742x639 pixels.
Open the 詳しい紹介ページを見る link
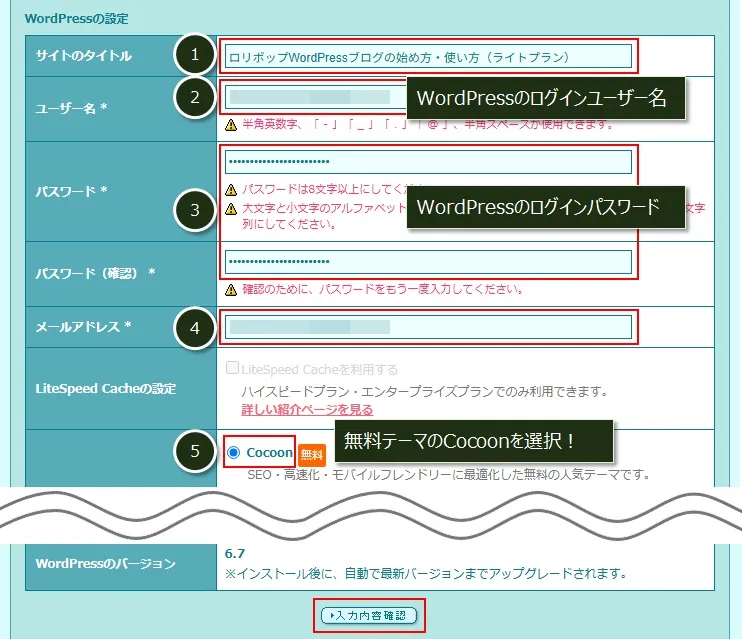(x=307, y=409)
